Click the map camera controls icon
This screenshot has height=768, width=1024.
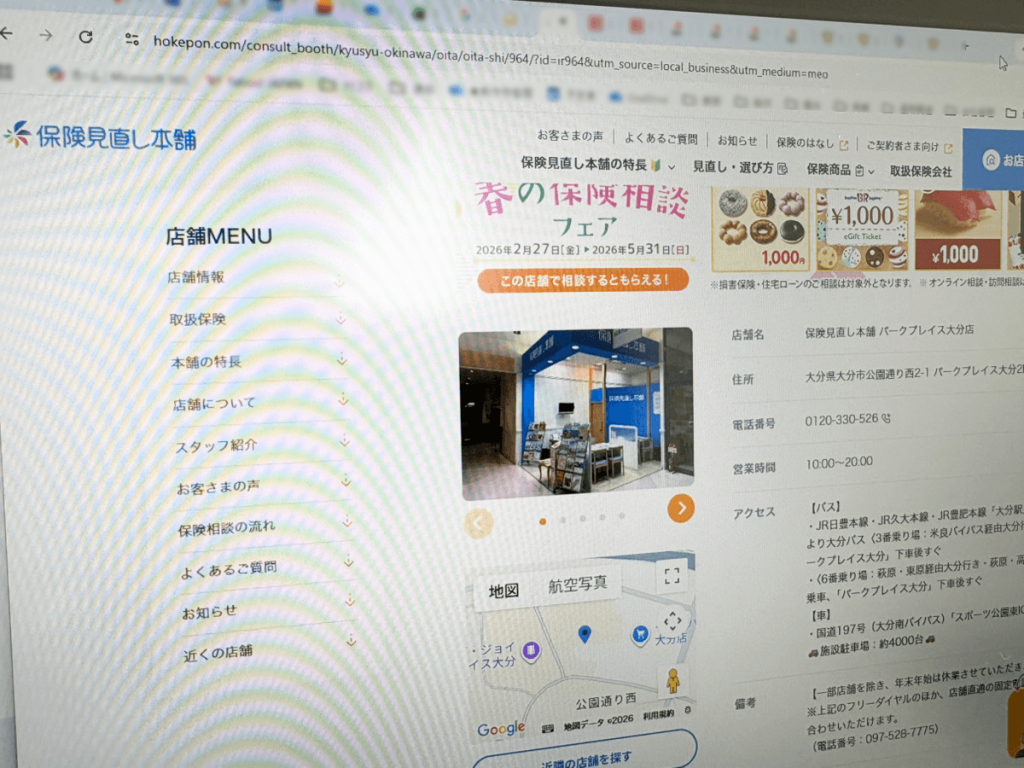(673, 620)
